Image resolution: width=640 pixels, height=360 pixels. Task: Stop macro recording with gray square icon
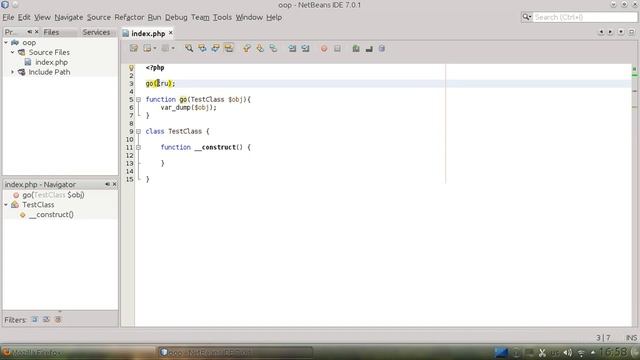pos(337,48)
